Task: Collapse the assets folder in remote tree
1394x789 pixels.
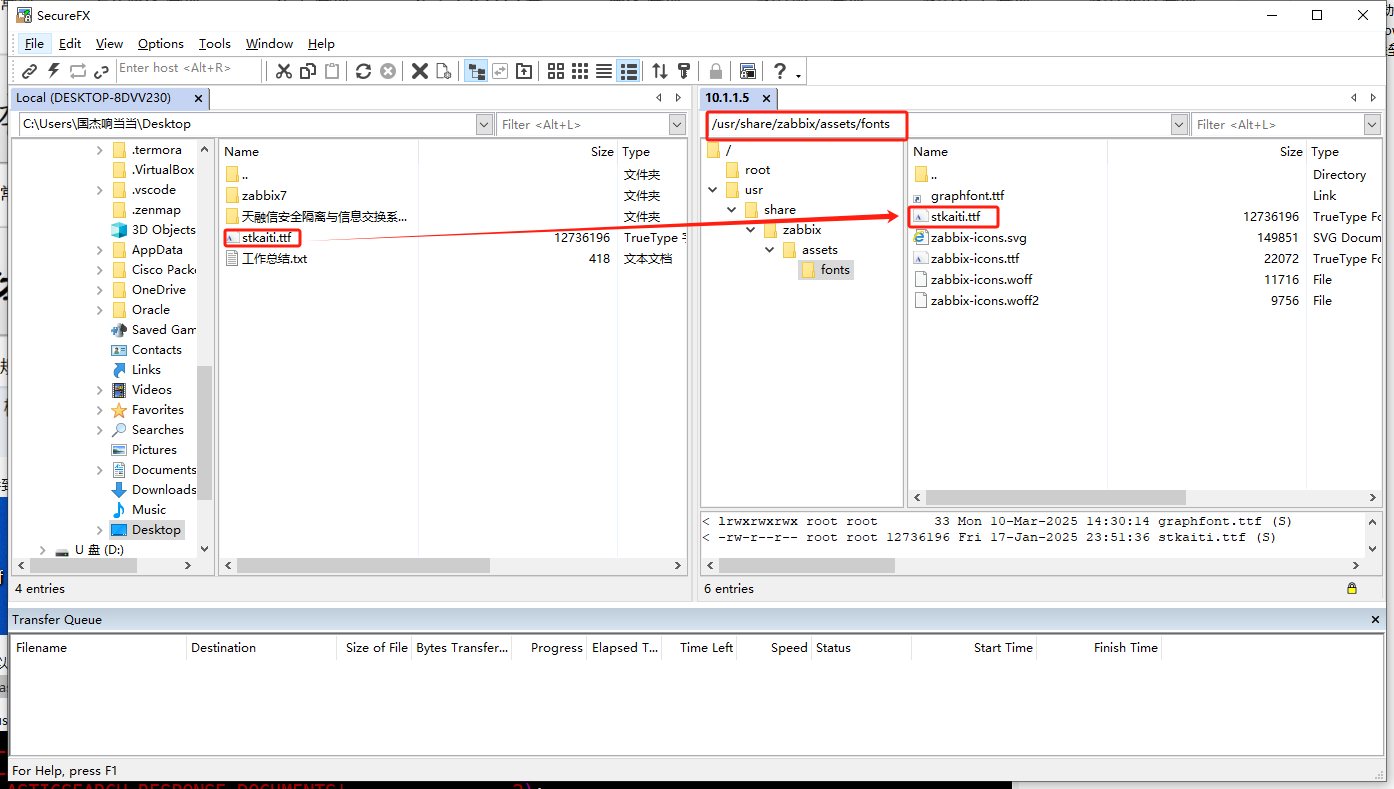Action: [770, 250]
